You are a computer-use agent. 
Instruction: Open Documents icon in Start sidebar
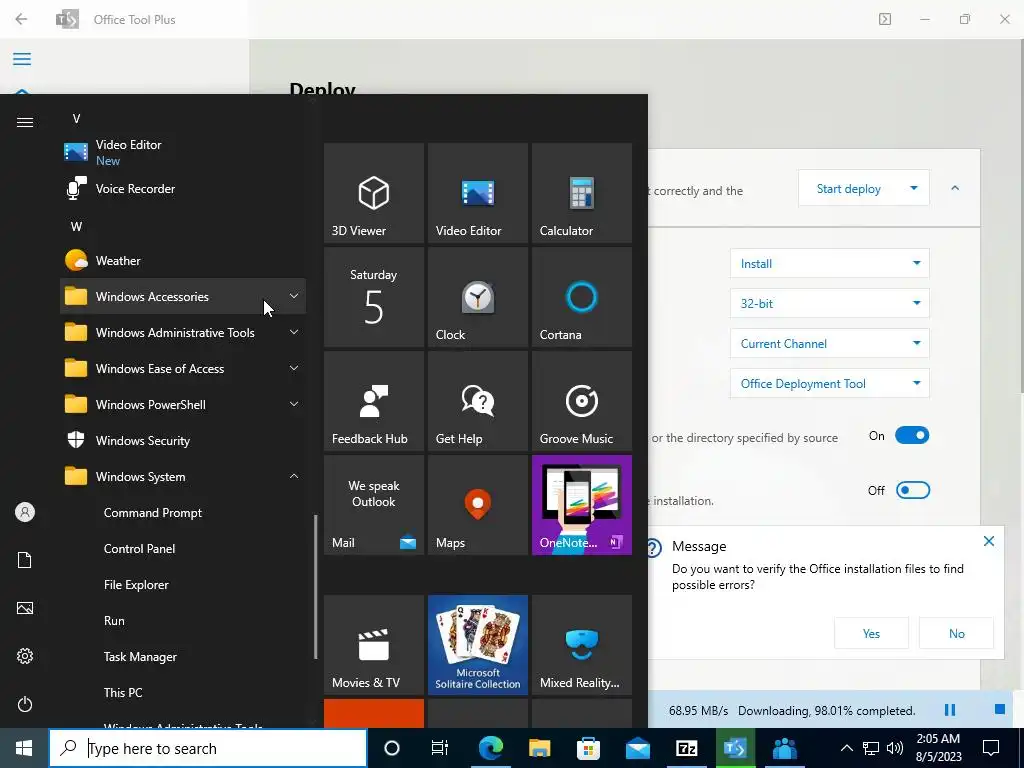(x=25, y=560)
